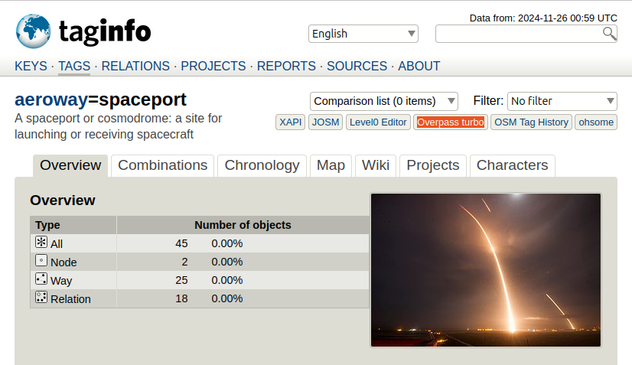Open REPORTS navigation link
The image size is (632, 365).
[286, 66]
